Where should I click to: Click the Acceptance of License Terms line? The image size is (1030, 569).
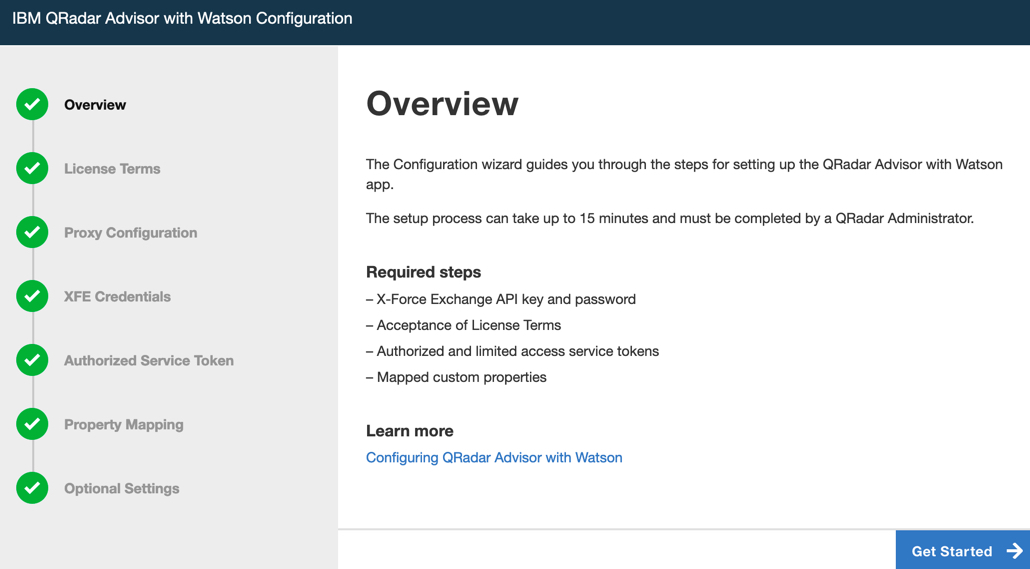(x=464, y=325)
